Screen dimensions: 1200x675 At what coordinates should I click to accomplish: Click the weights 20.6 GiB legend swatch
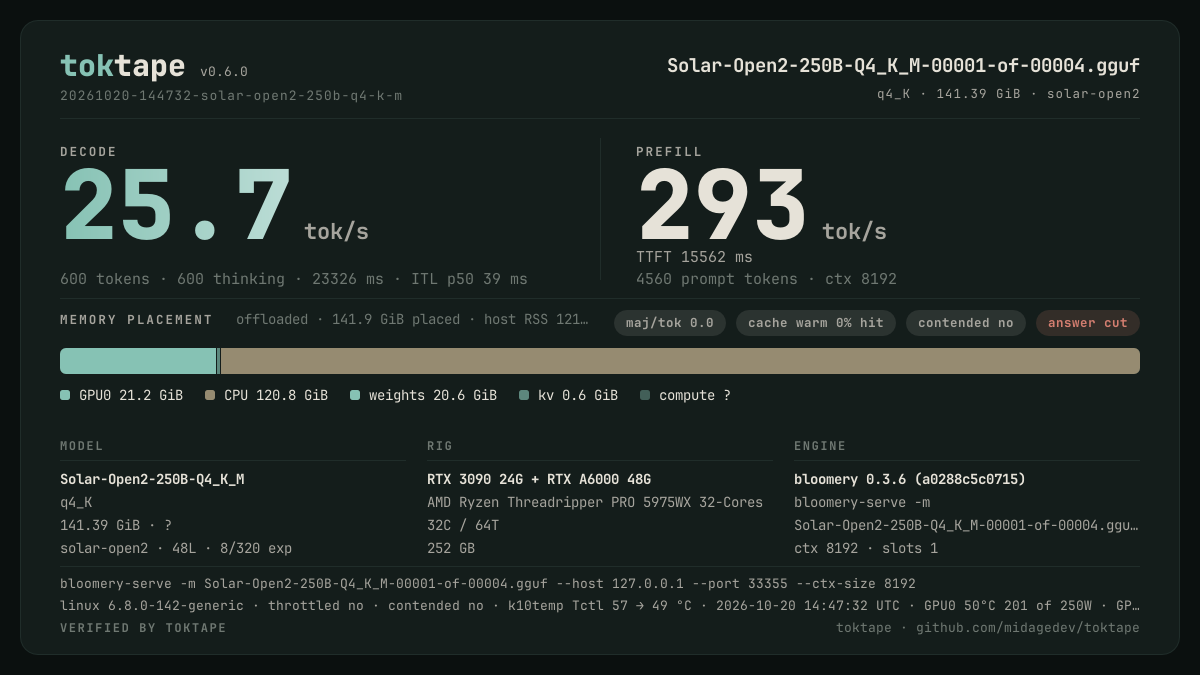(x=355, y=395)
